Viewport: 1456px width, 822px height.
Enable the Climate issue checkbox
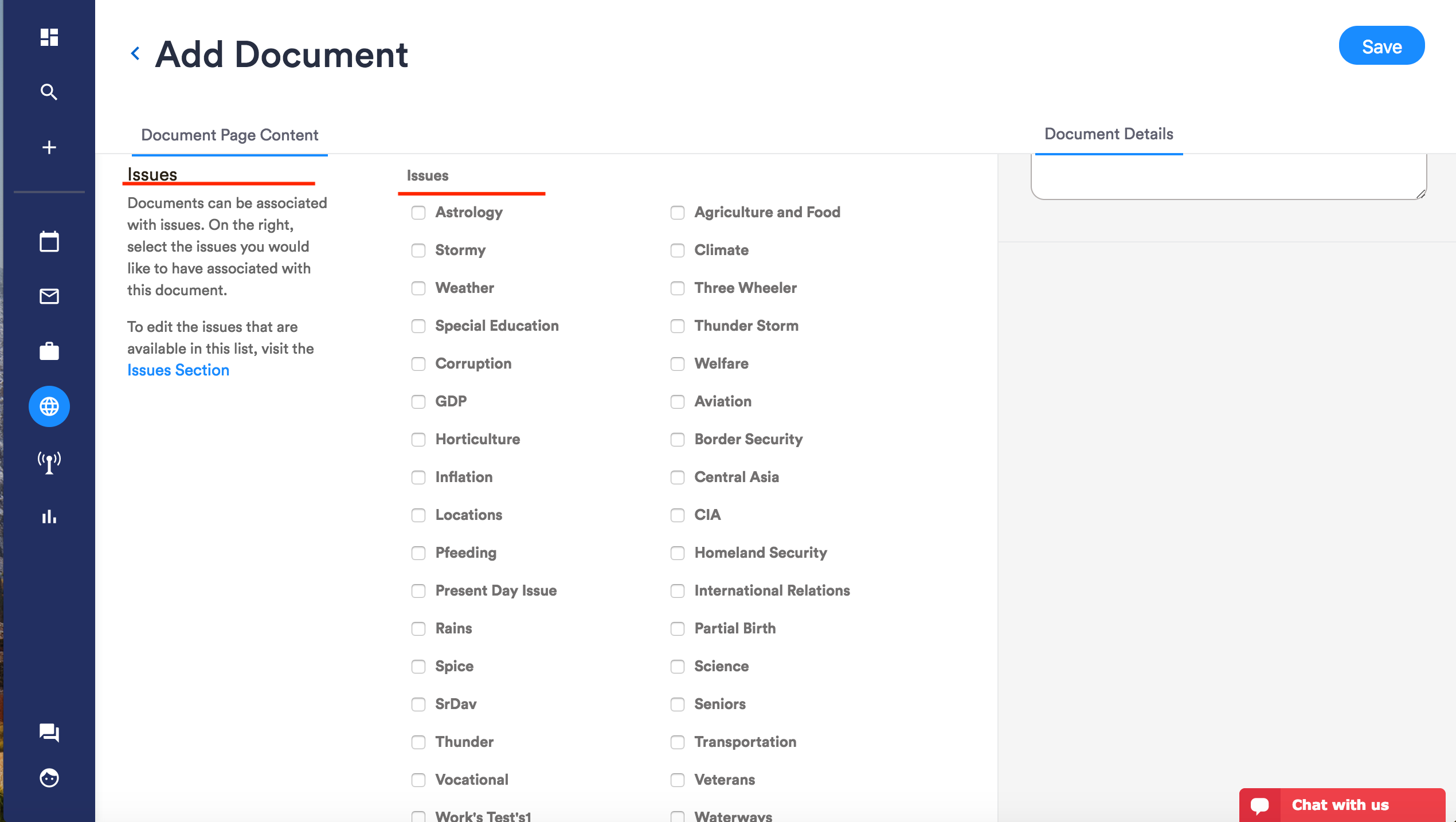pos(678,250)
